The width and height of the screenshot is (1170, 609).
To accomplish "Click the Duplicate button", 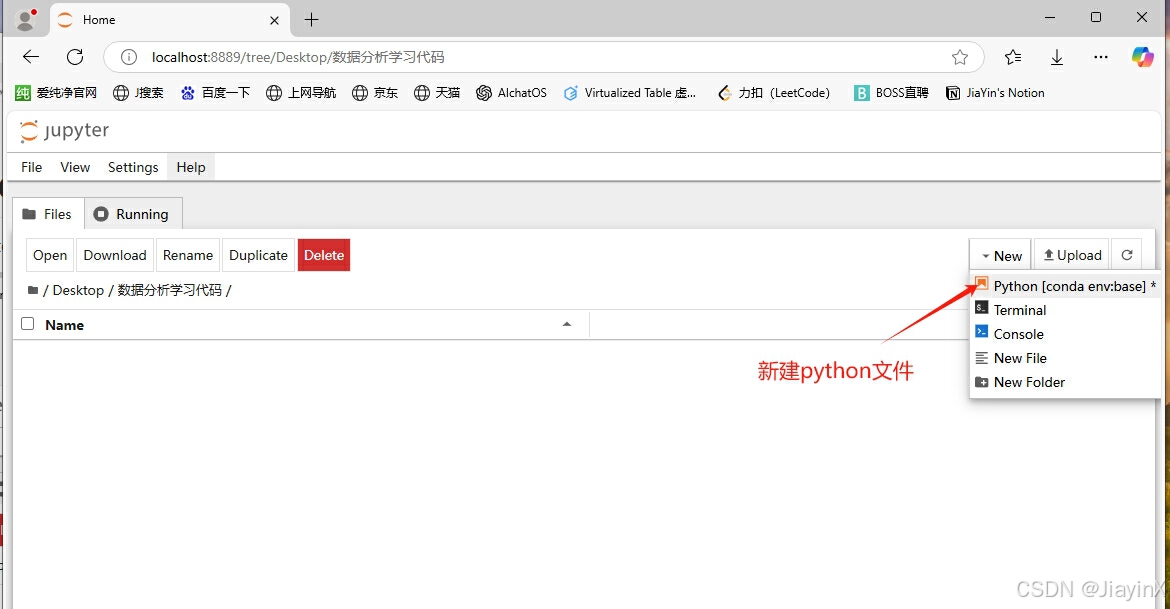I will pos(258,255).
